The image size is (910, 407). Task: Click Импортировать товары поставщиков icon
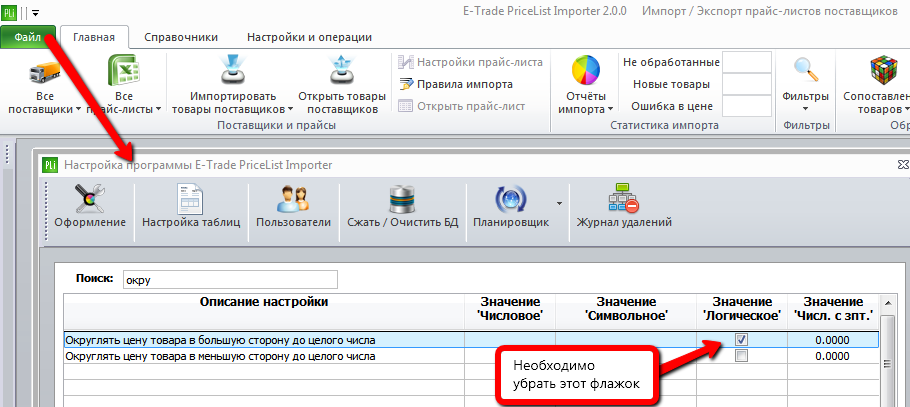click(233, 72)
